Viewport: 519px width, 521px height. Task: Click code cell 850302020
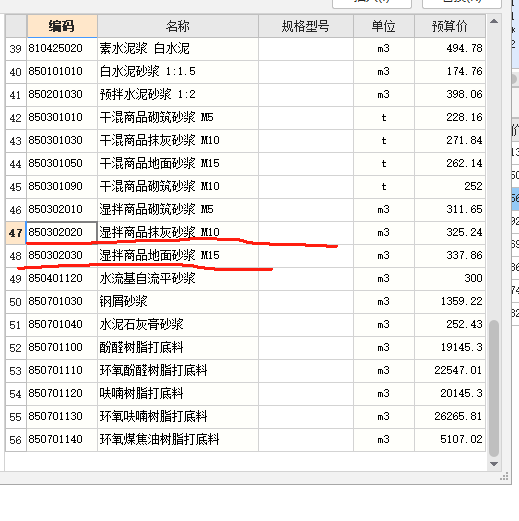[x=62, y=233]
